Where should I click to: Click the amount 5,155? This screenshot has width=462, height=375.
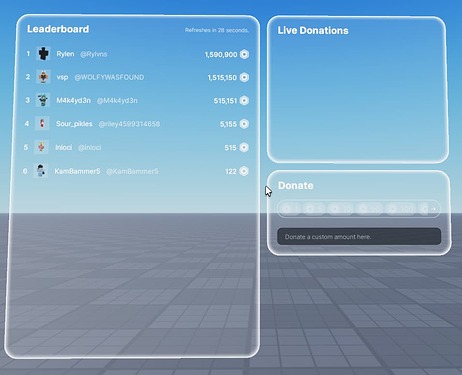(228, 124)
